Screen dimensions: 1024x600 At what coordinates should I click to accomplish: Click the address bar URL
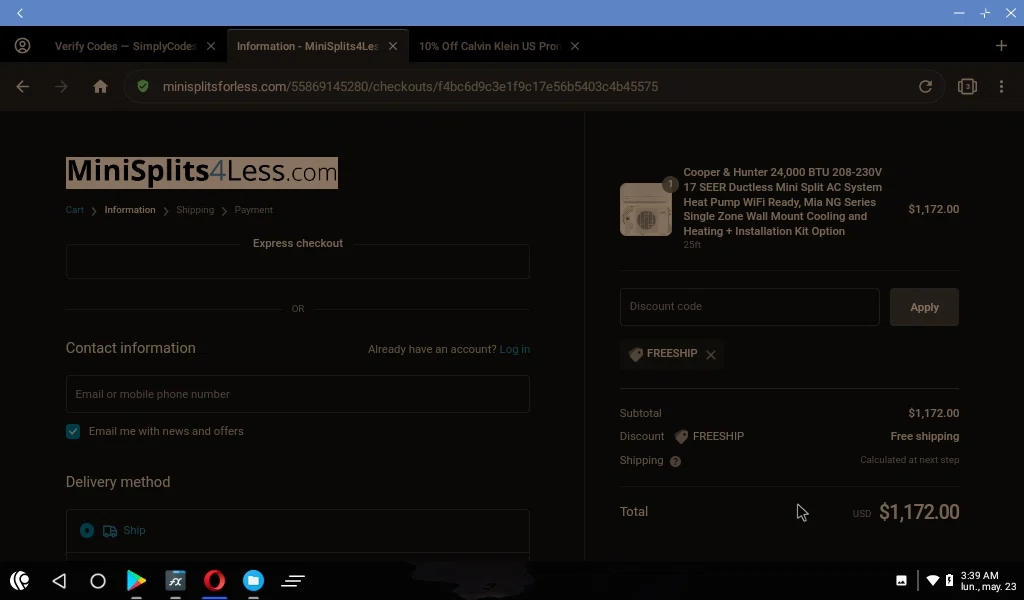pos(410,86)
